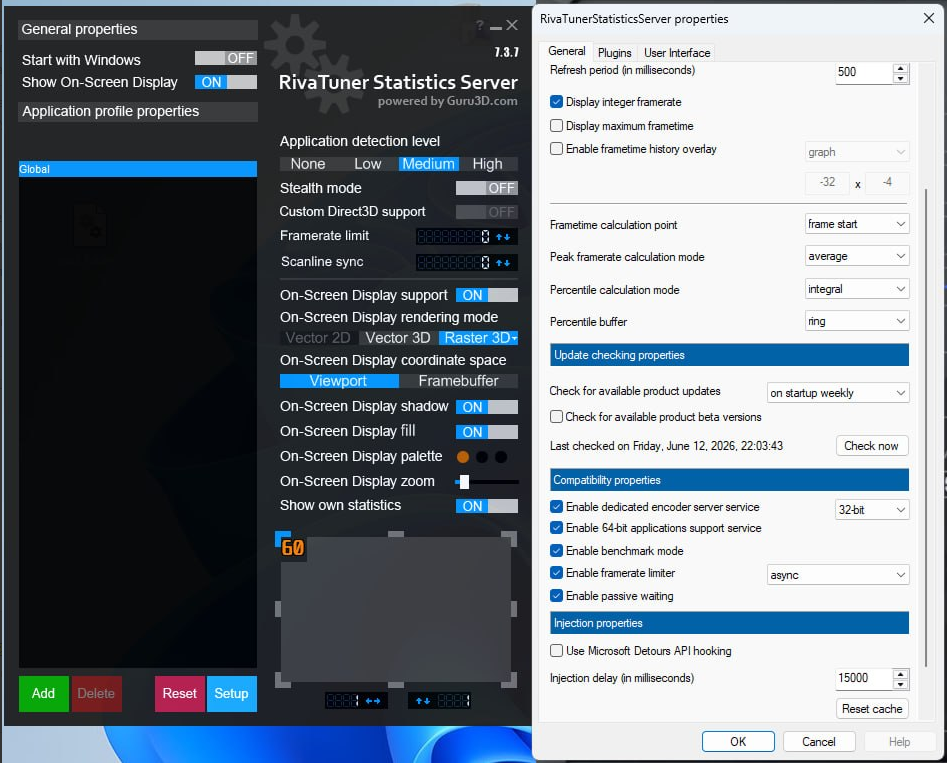Click the Raster 3D dropdown arrow
The image size is (947, 763).
tap(515, 338)
